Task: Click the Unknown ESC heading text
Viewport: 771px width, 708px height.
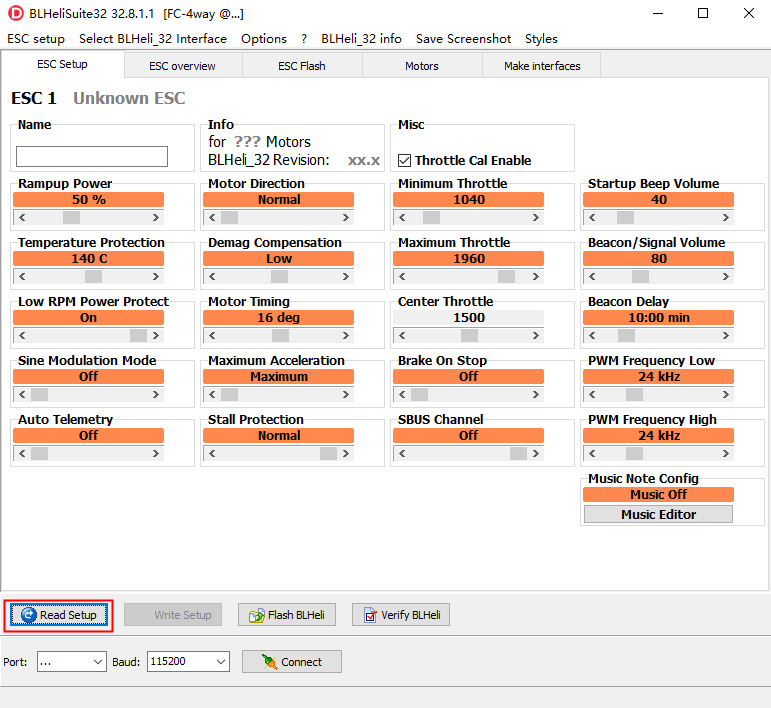Action: tap(129, 98)
